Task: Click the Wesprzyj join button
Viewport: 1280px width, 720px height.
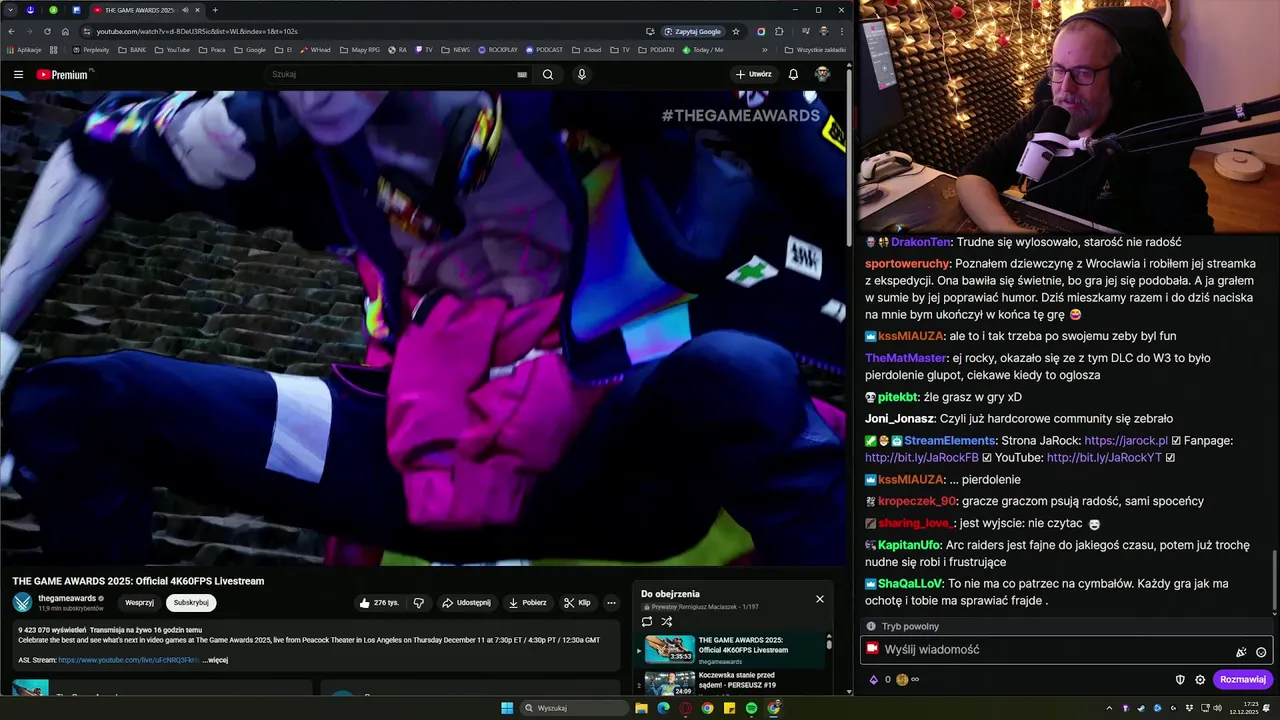Action: click(140, 603)
